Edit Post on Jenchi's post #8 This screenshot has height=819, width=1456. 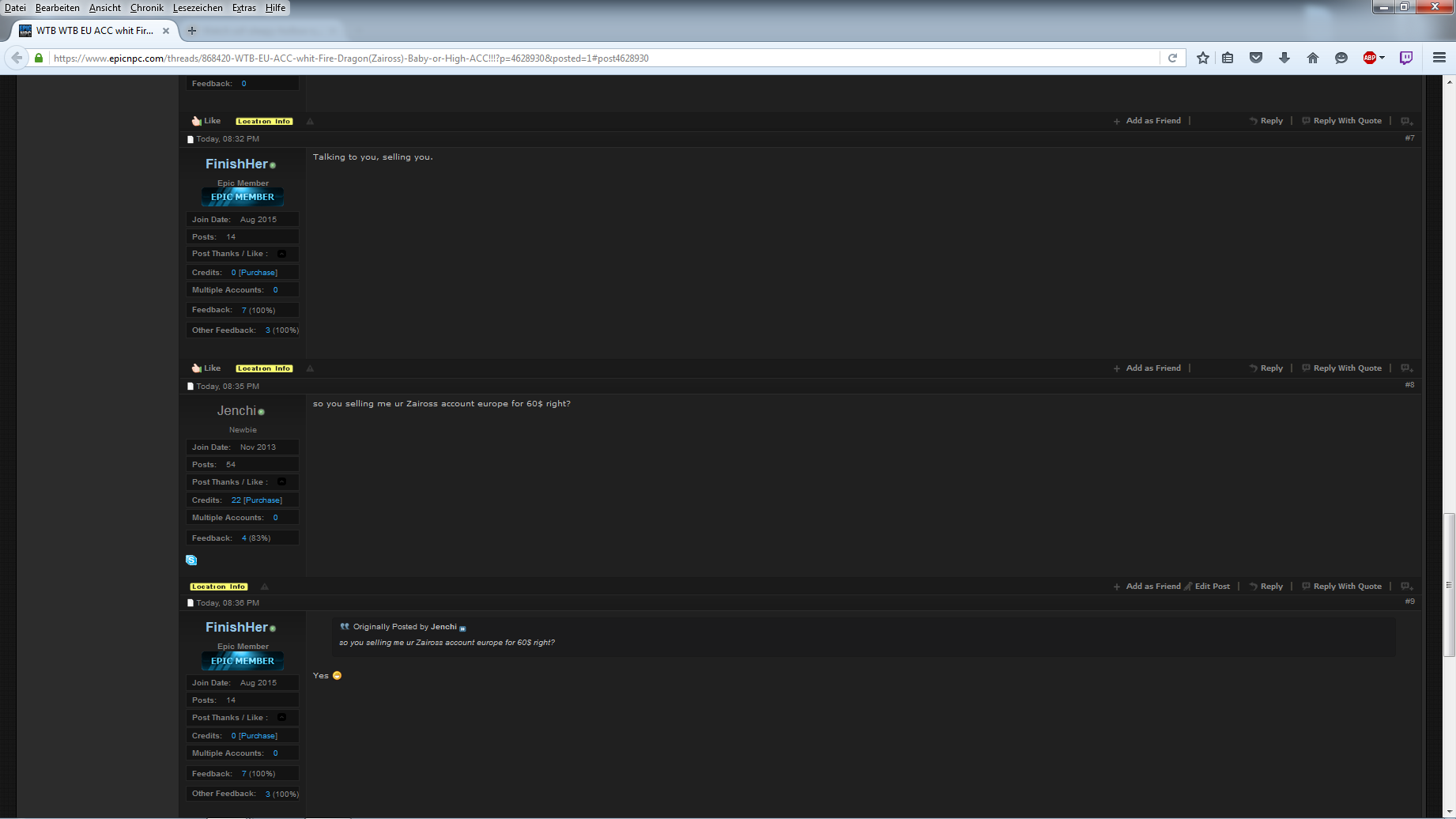click(x=1207, y=587)
